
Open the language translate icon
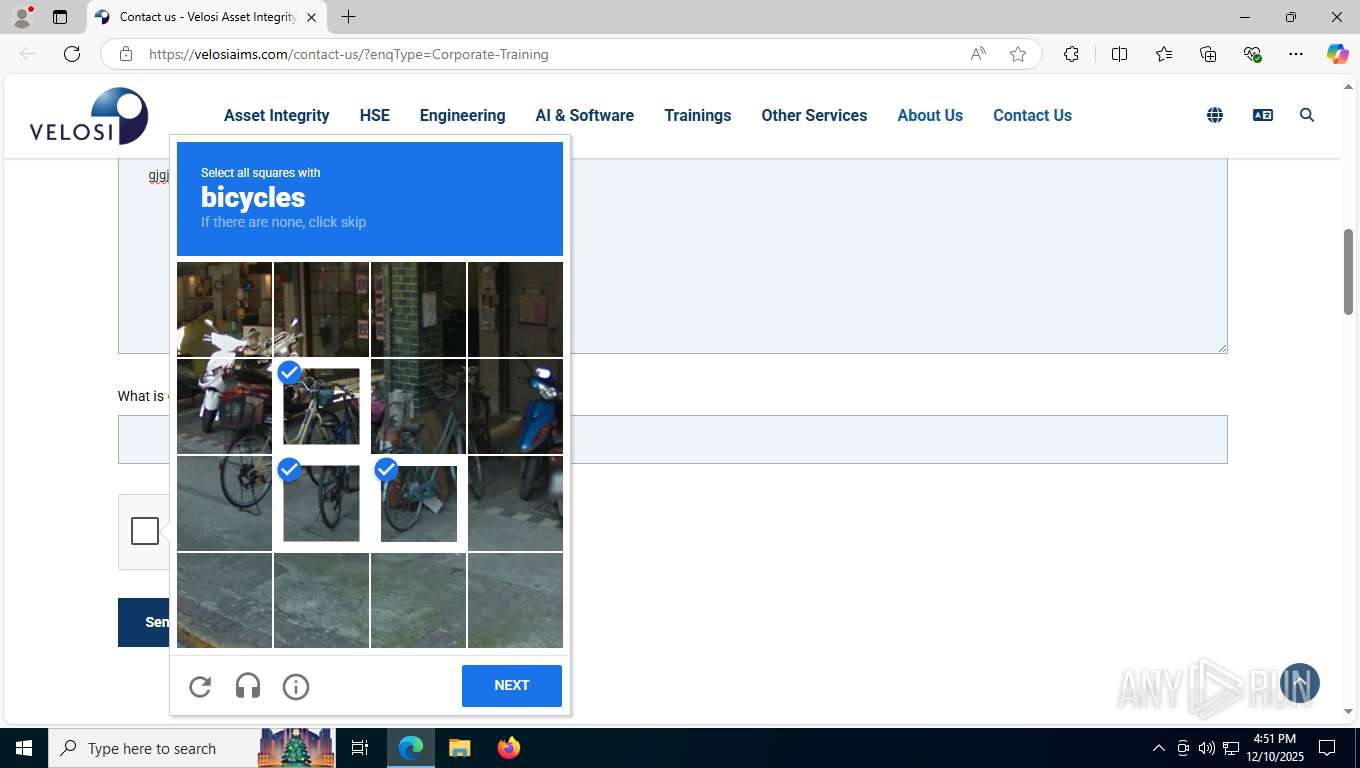click(1263, 115)
